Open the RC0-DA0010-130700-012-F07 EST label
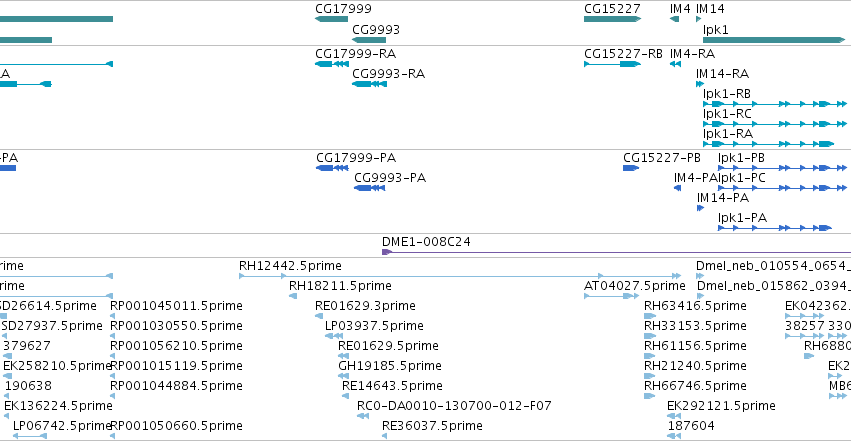Viewport: 851px width, 441px height. click(454, 406)
